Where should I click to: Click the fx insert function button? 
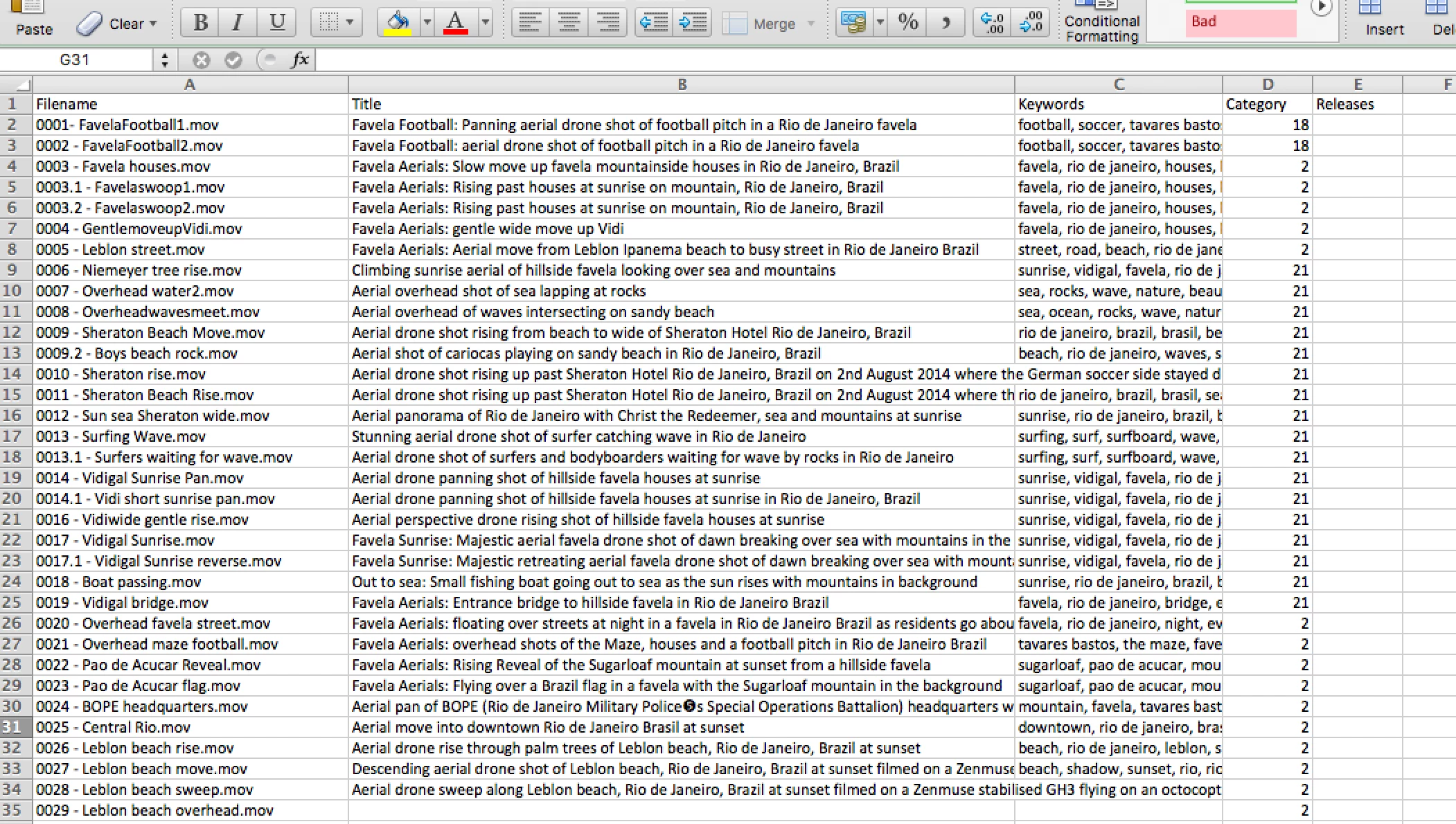pyautogui.click(x=300, y=60)
